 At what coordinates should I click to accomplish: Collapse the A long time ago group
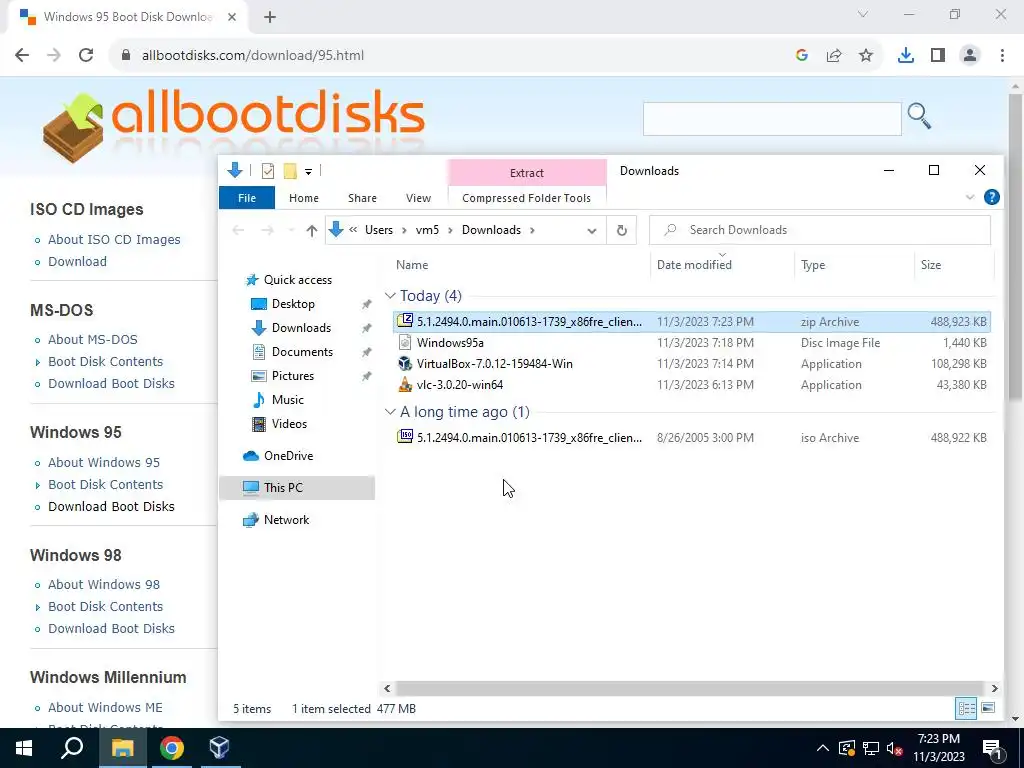390,412
